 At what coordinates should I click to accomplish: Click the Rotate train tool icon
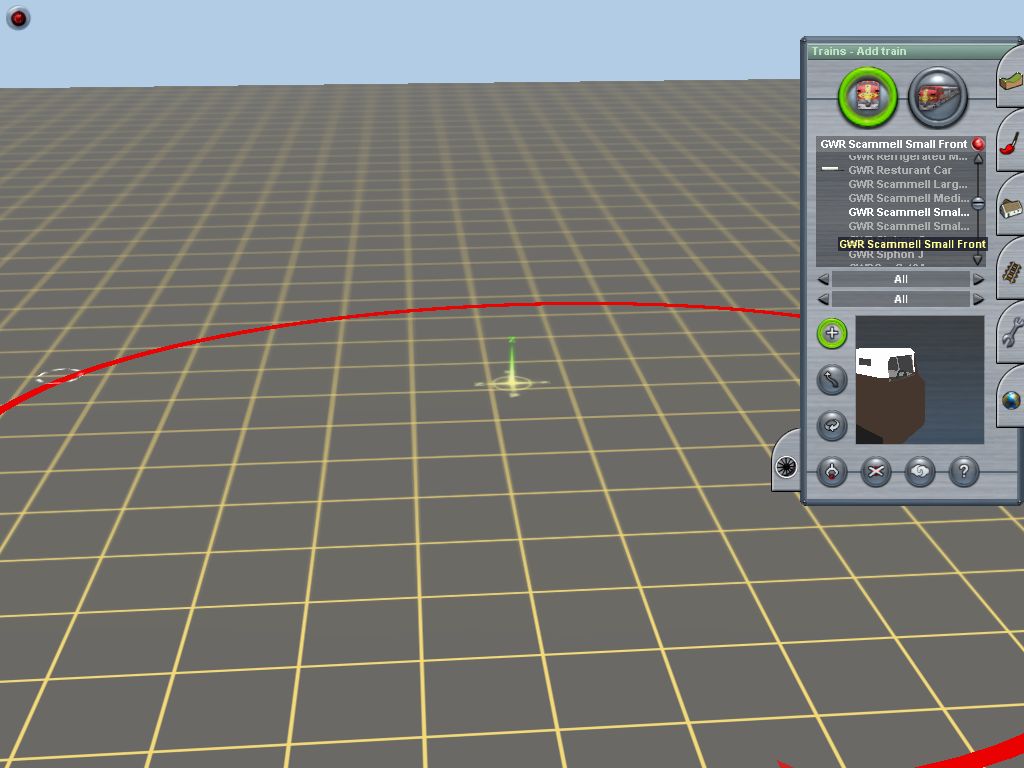point(832,425)
